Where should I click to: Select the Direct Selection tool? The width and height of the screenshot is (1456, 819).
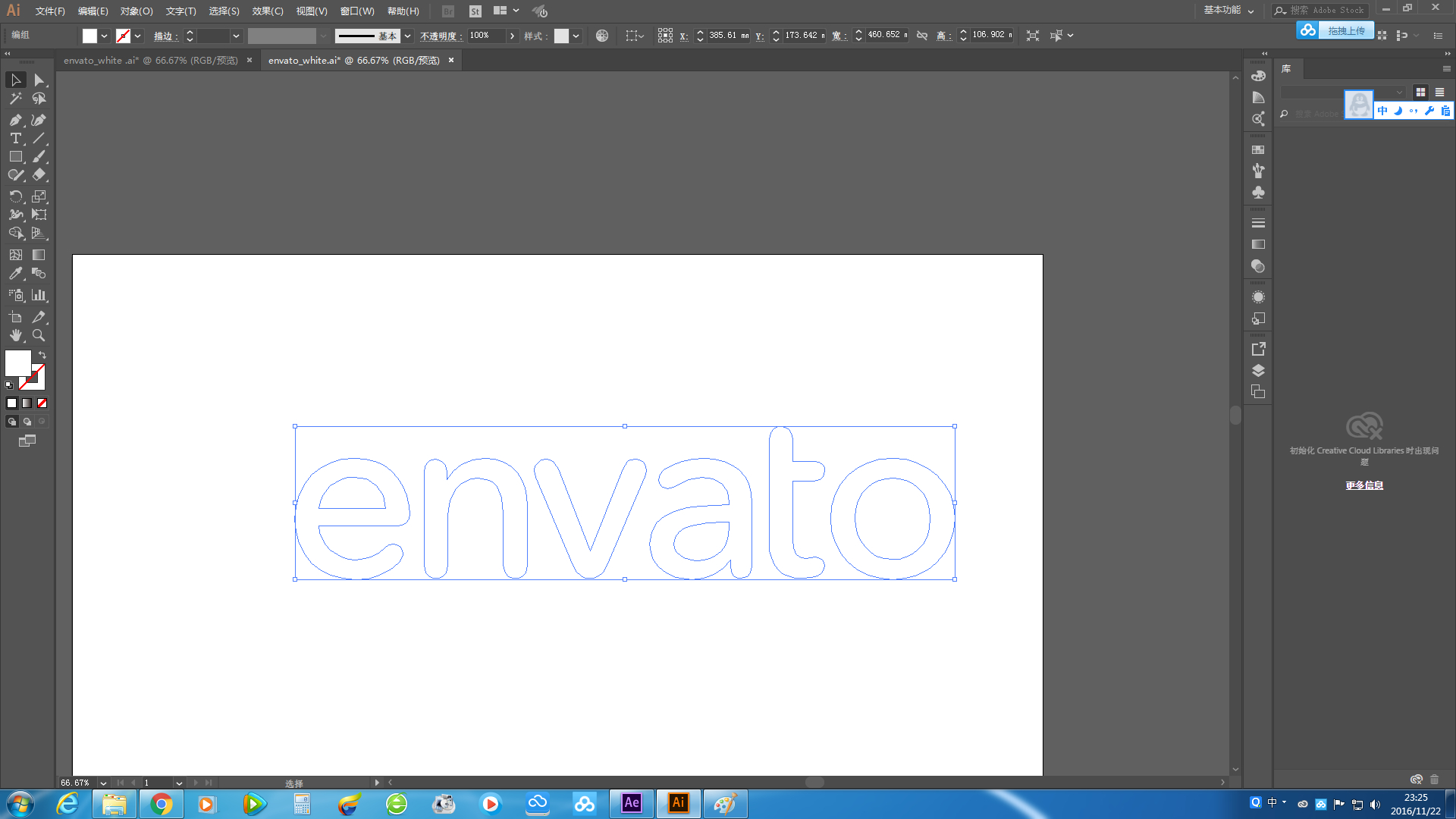tap(39, 80)
